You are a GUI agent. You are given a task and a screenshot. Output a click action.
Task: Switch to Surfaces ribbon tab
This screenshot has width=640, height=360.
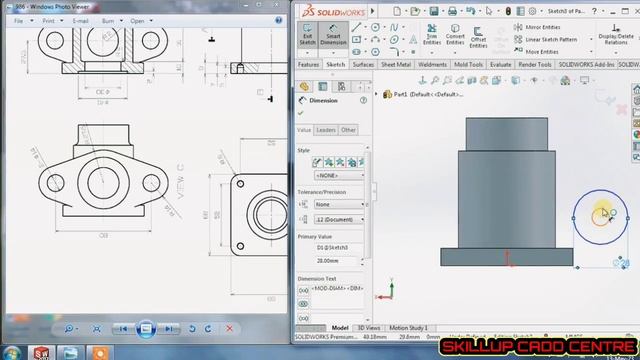[x=363, y=64]
